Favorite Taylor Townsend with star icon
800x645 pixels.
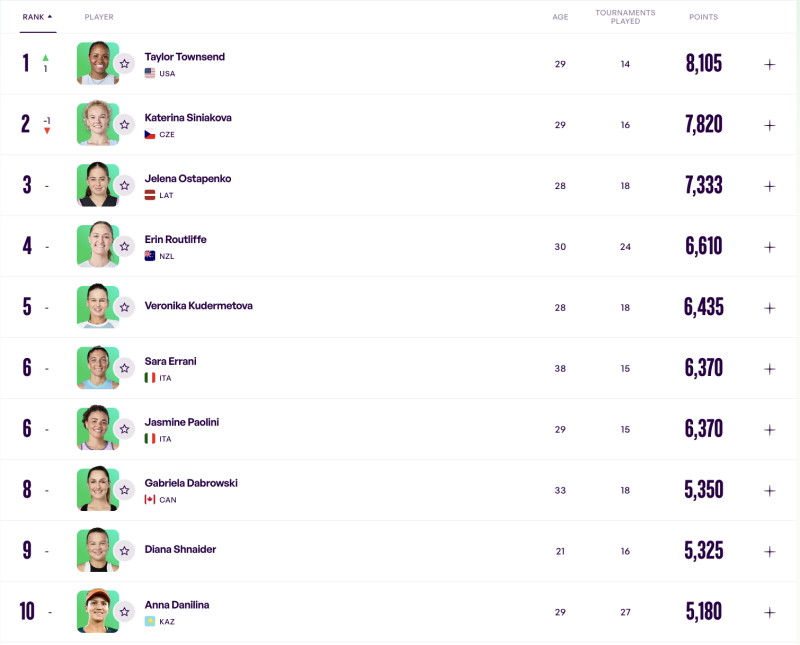coord(124,63)
